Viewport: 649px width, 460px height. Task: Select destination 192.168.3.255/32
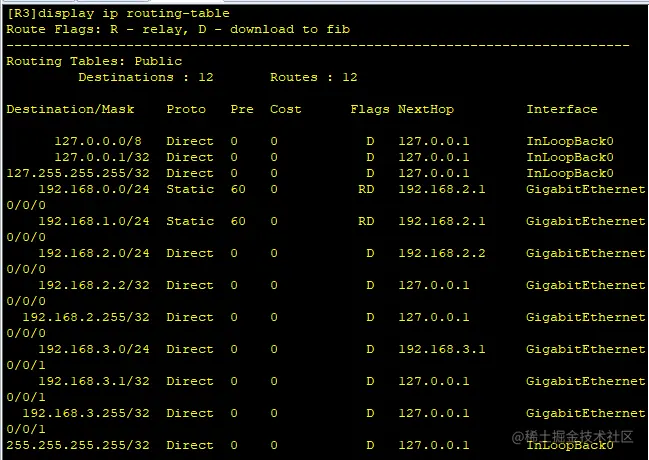[x=86, y=413]
